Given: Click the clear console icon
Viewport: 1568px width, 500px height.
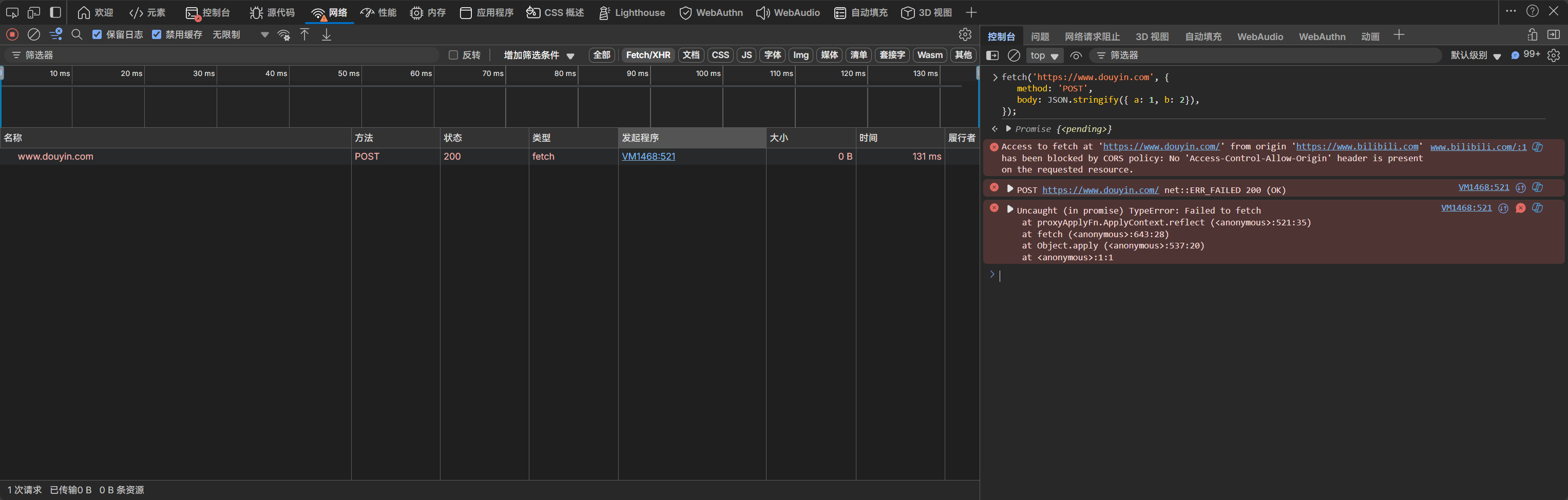Looking at the screenshot, I should pos(1014,55).
